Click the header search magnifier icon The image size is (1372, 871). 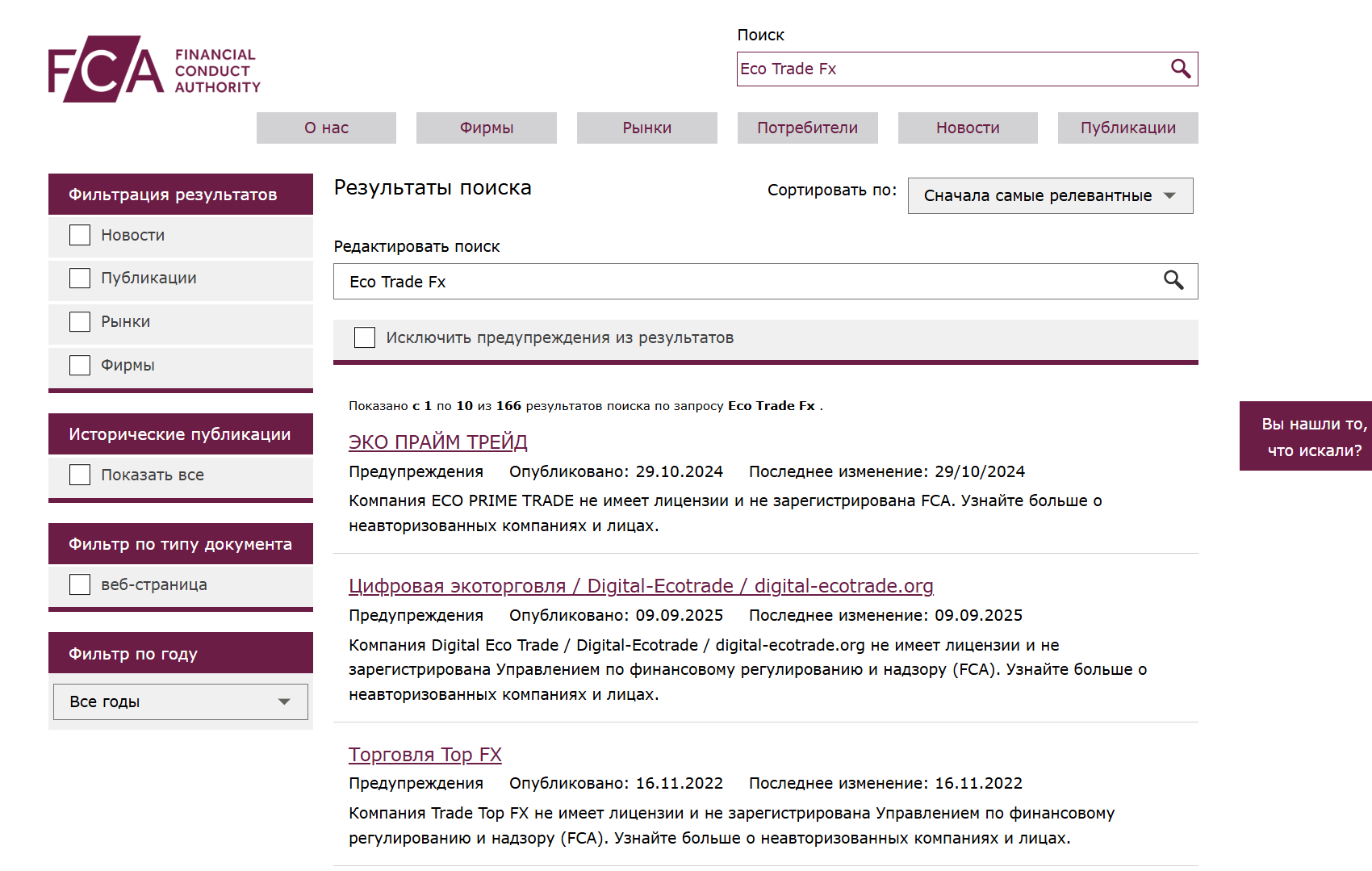coord(1180,69)
